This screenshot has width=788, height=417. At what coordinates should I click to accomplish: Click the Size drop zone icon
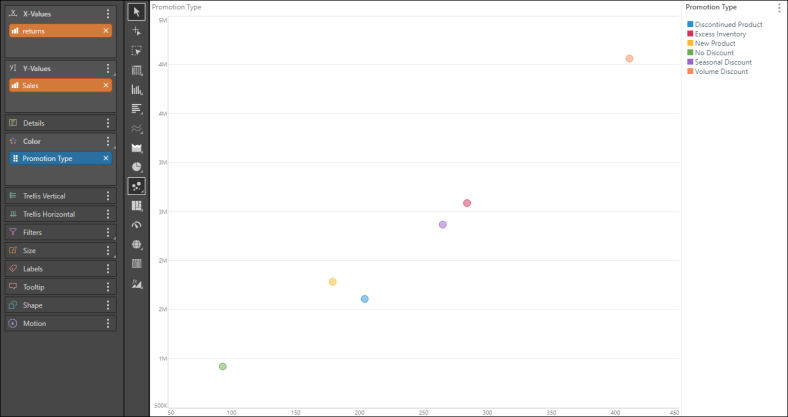click(x=14, y=250)
